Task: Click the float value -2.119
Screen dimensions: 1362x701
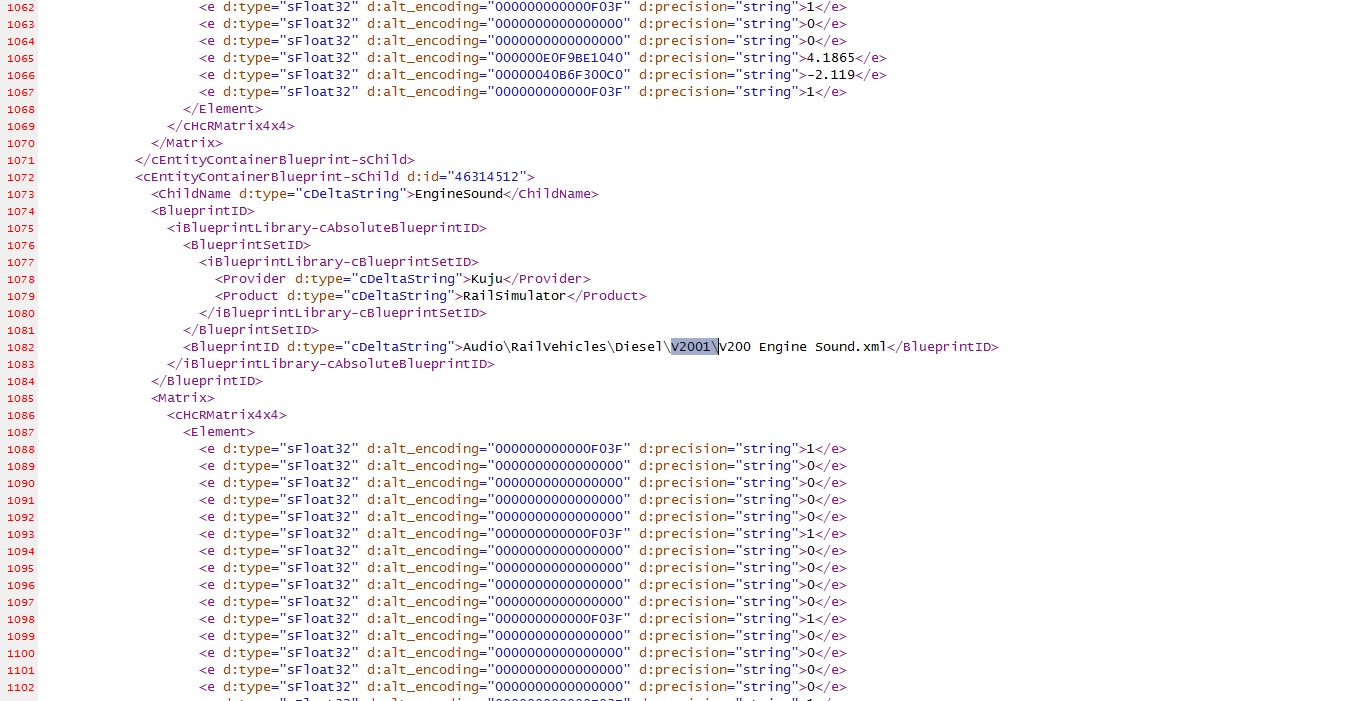Action: pyautogui.click(x=830, y=75)
